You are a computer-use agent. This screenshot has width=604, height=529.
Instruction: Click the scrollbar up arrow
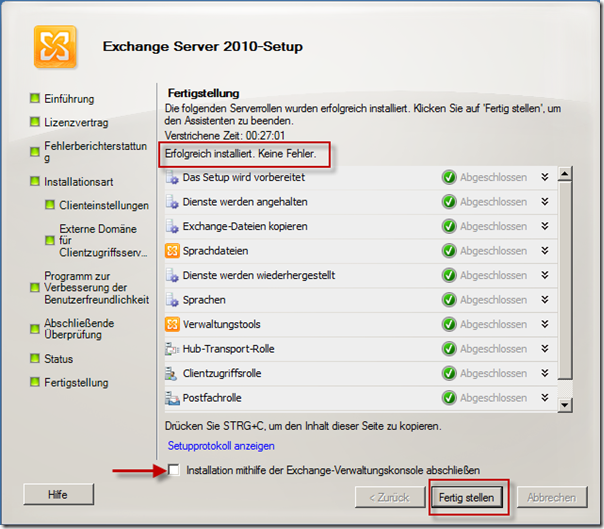[x=565, y=174]
